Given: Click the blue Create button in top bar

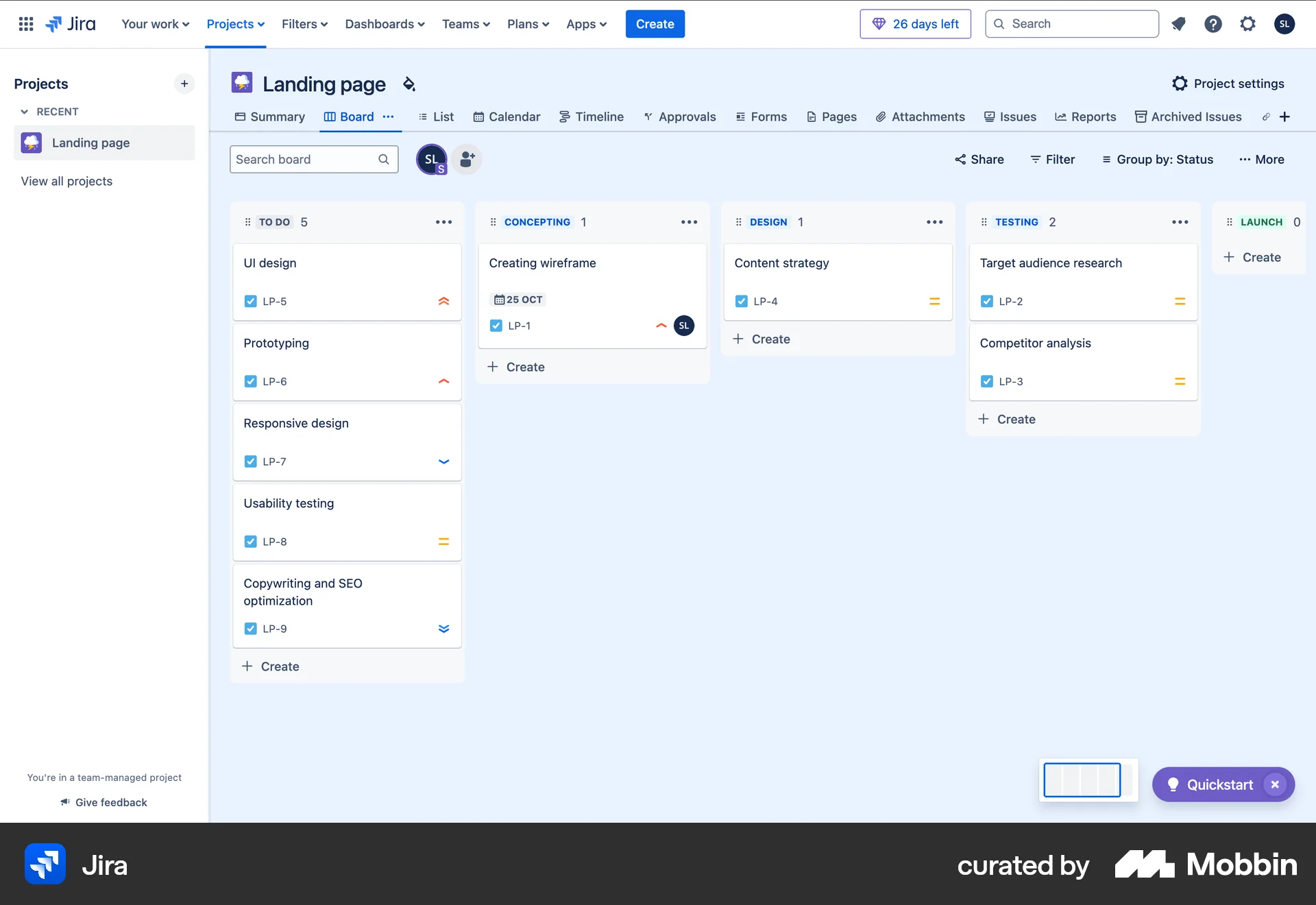Looking at the screenshot, I should 655,23.
